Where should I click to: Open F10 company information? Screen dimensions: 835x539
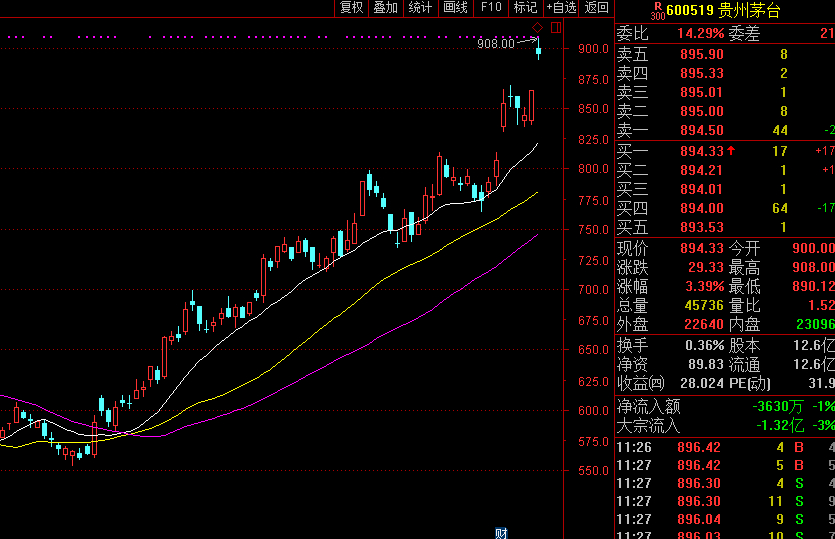tap(490, 8)
